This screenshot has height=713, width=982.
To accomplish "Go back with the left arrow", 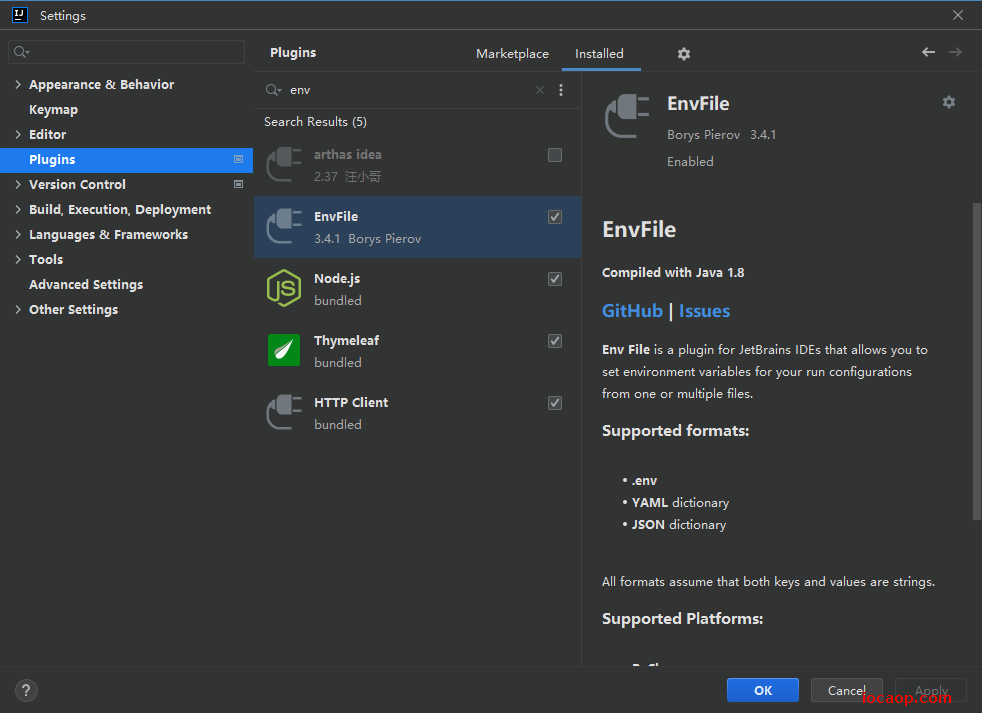I will (928, 52).
